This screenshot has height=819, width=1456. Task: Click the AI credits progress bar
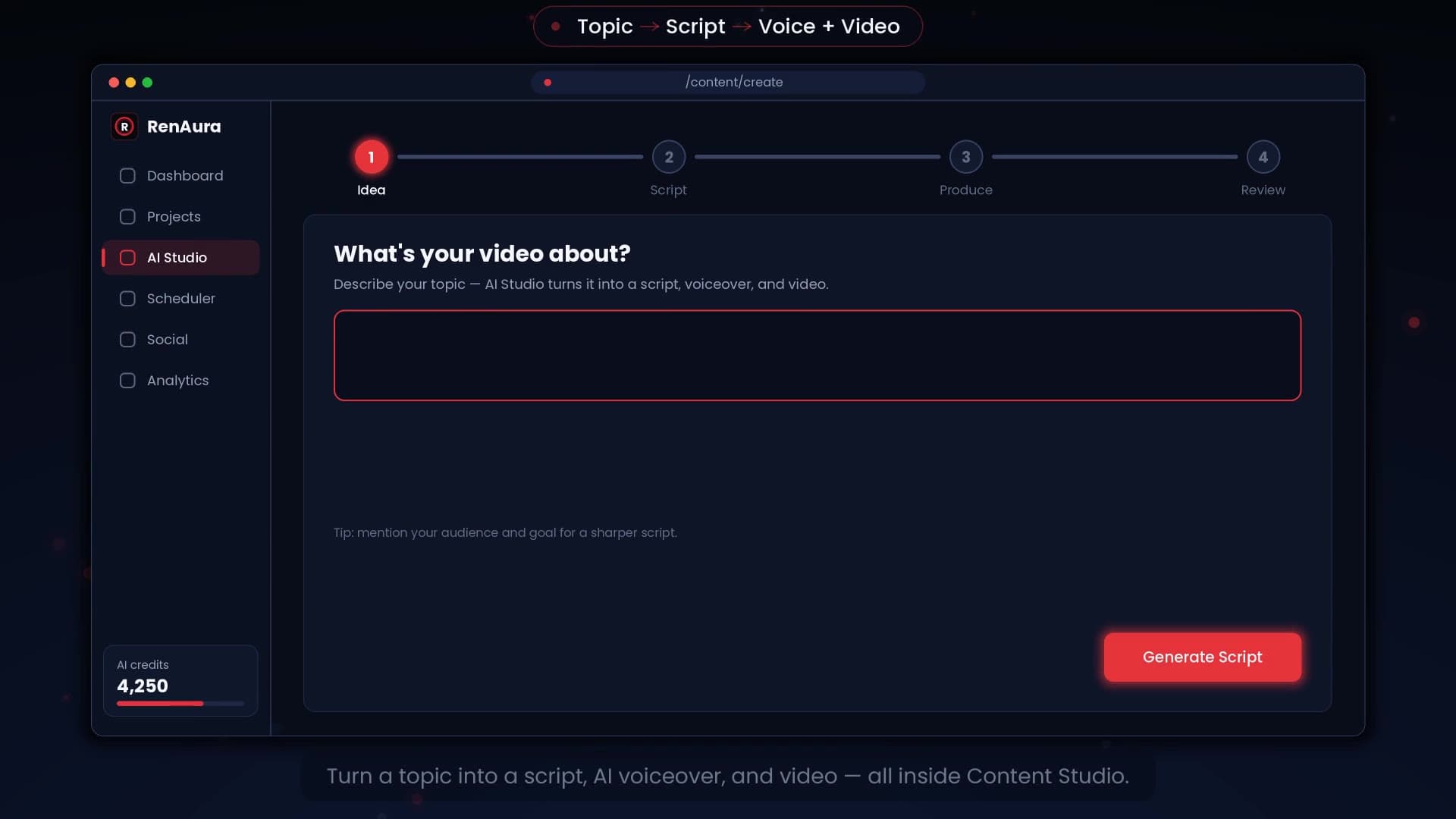click(x=180, y=704)
